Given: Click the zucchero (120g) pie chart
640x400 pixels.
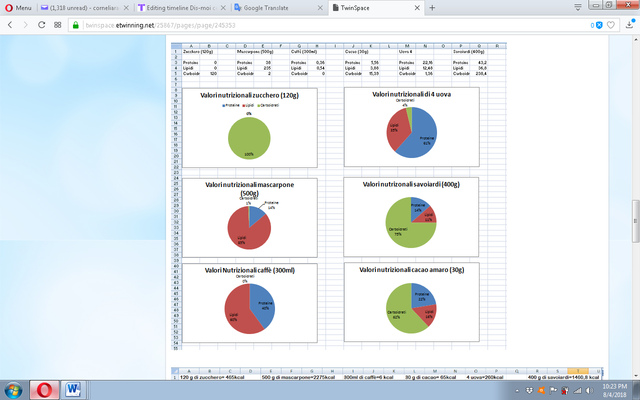Looking at the screenshot, I should (249, 138).
